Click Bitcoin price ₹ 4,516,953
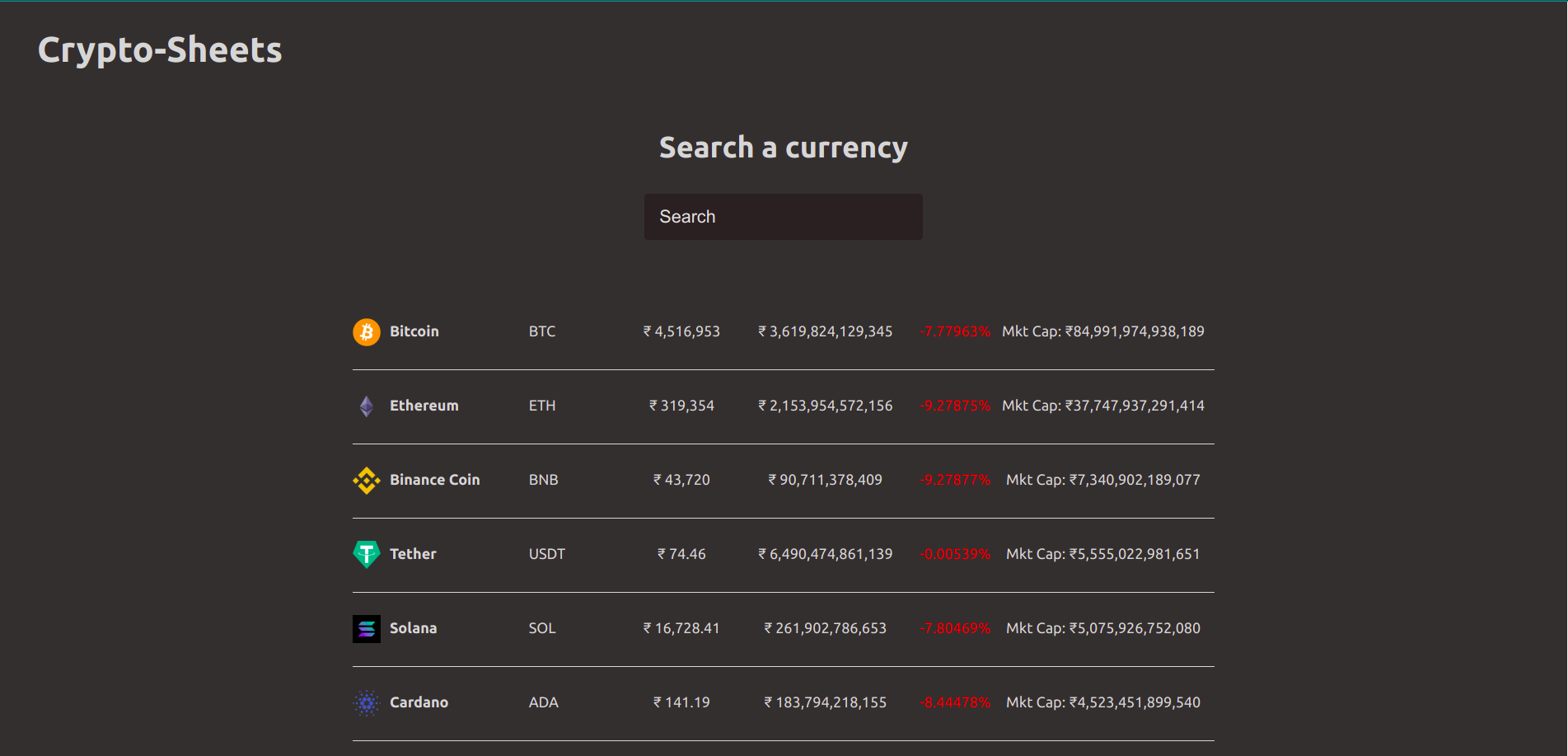This screenshot has height=756, width=1568. [681, 331]
